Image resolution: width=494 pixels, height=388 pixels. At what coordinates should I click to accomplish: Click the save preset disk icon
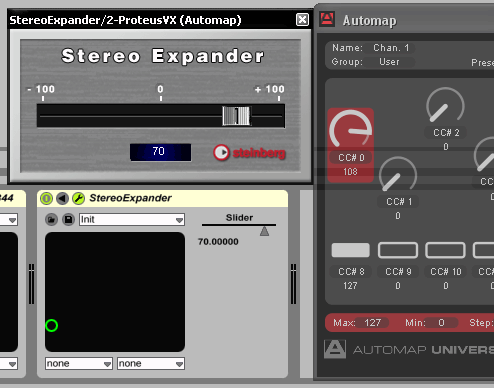[x=68, y=220]
